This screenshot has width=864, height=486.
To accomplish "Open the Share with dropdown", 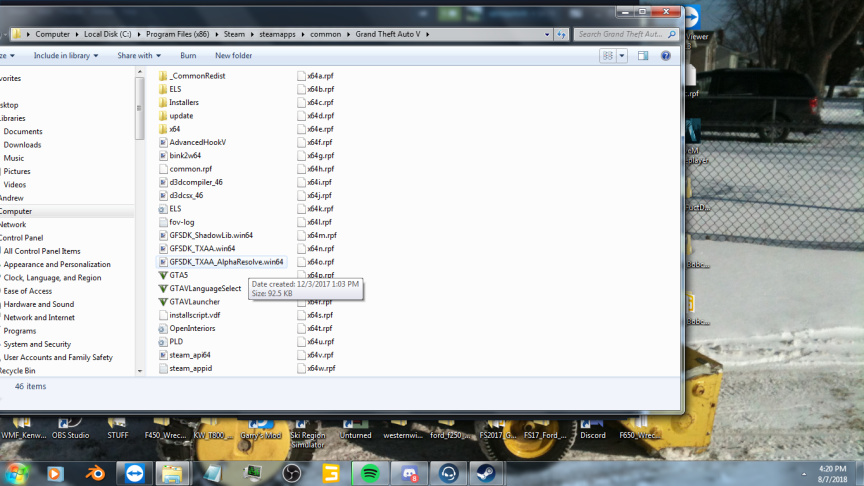I will click(139, 56).
